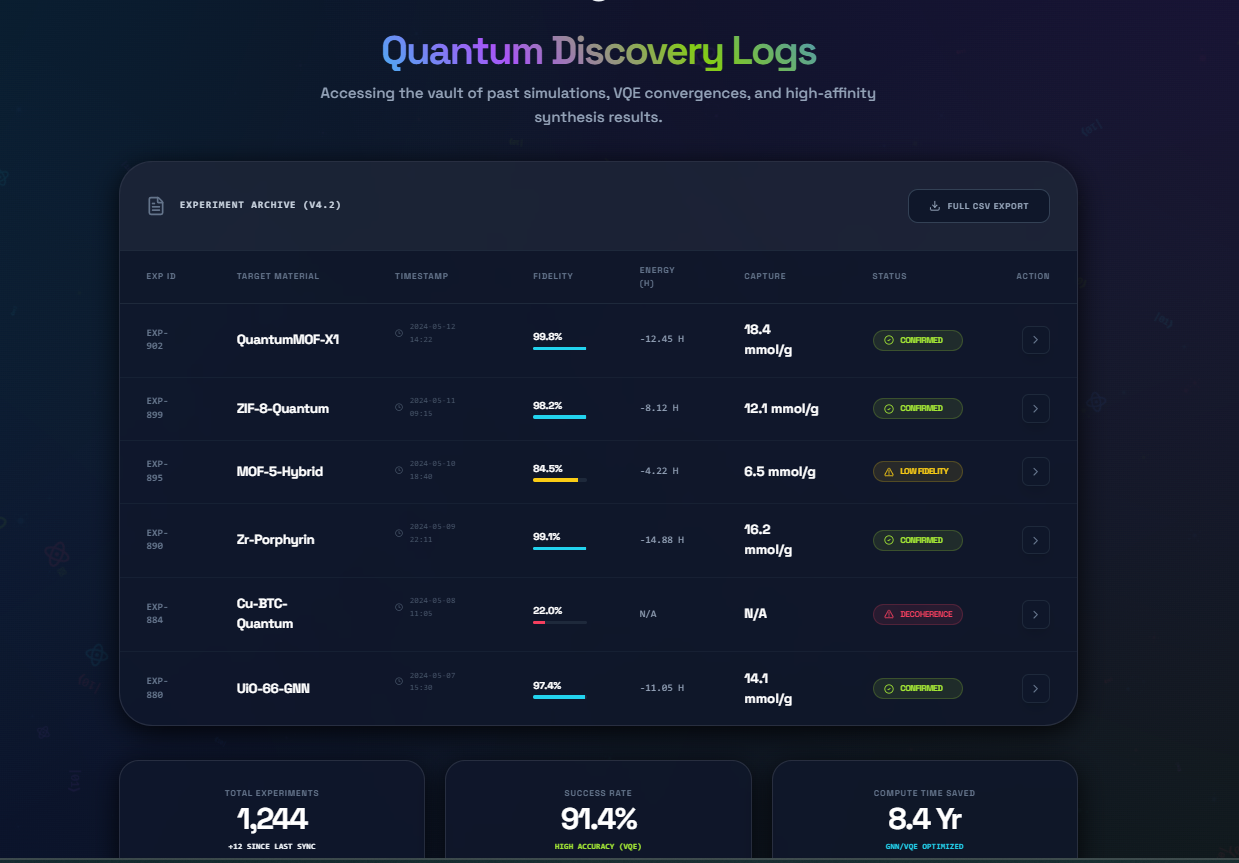
Task: Click the check icon in ZIF-8-Quantum status
Action: [889, 408]
